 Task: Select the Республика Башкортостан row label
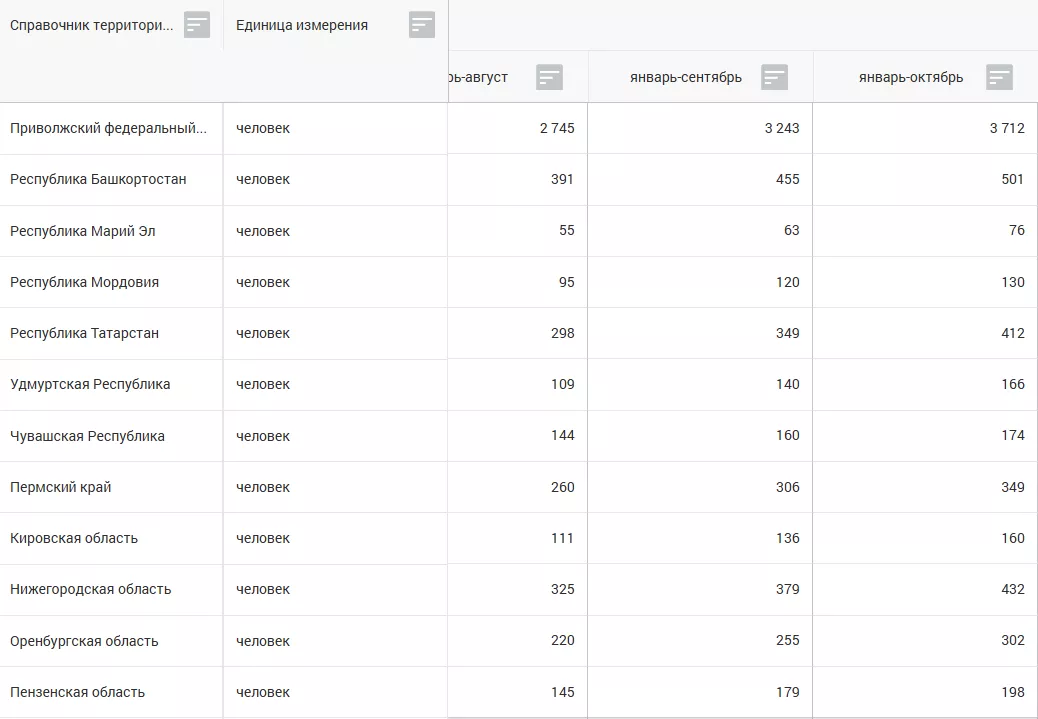tap(98, 180)
